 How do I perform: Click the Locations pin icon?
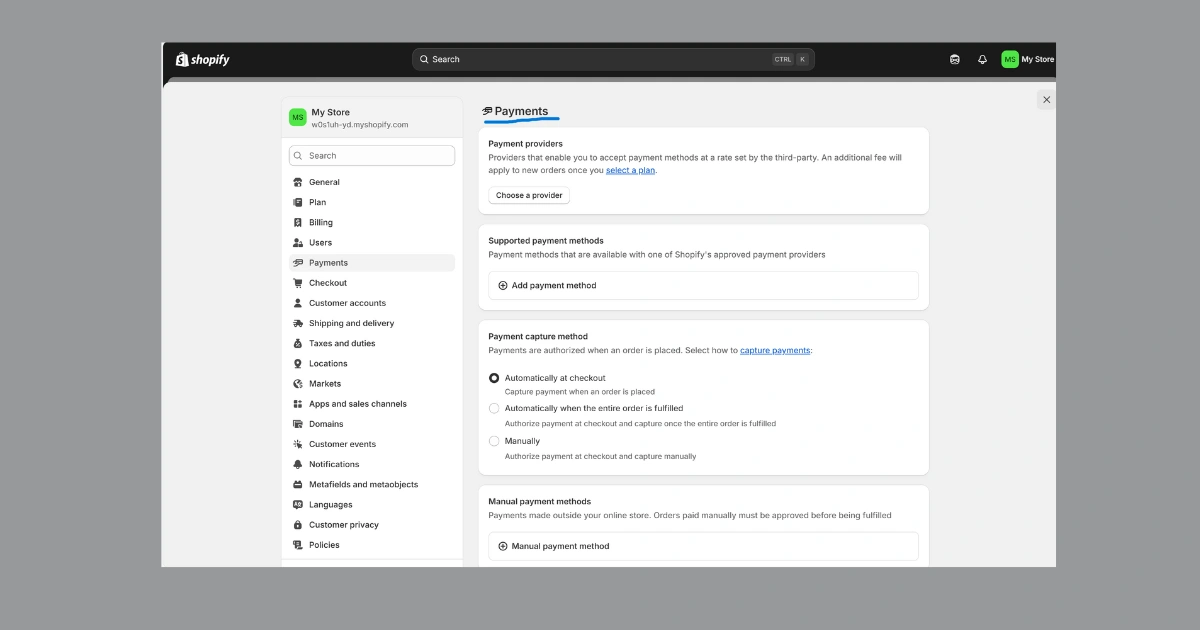click(x=298, y=364)
